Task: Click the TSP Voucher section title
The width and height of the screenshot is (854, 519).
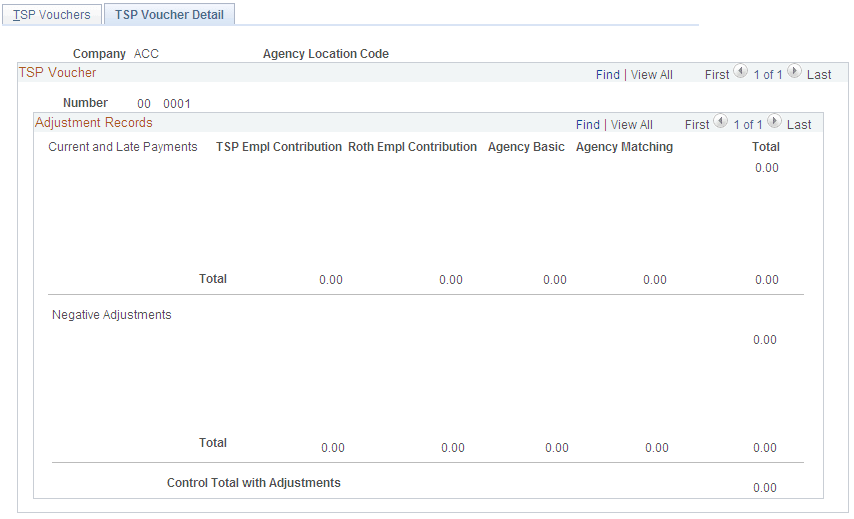Action: point(57,72)
